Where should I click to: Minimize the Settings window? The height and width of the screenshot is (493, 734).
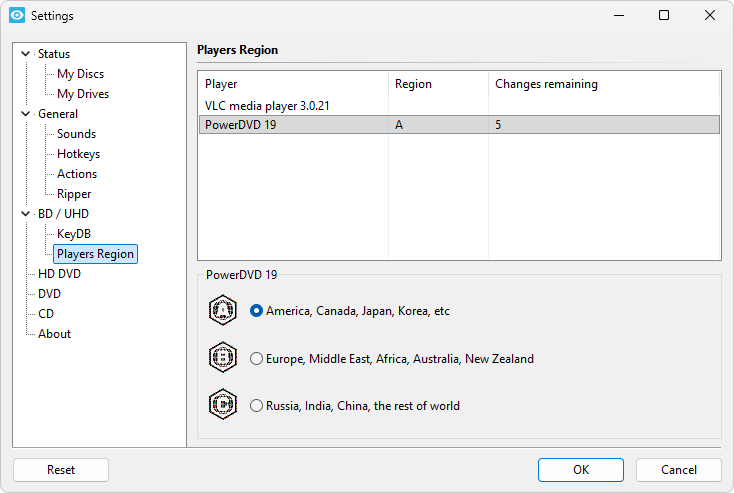[619, 15]
